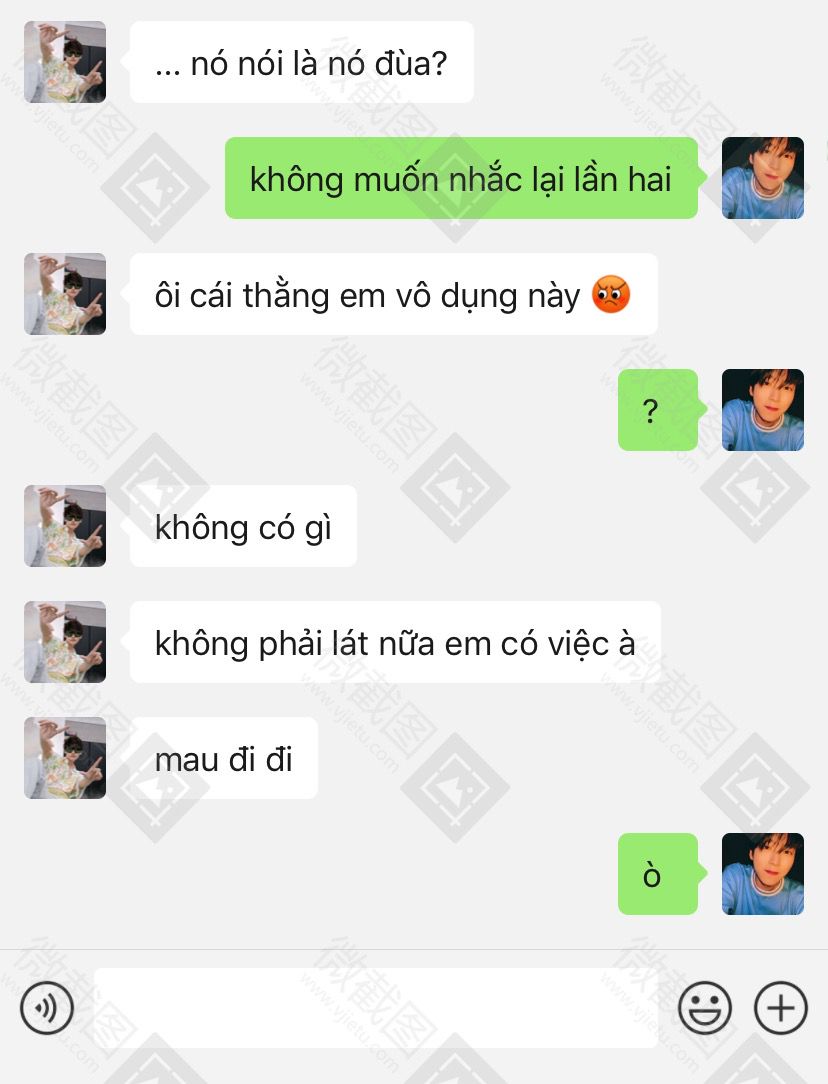Select green bubble "không muốn nhắc lại lần hai"

(x=461, y=178)
